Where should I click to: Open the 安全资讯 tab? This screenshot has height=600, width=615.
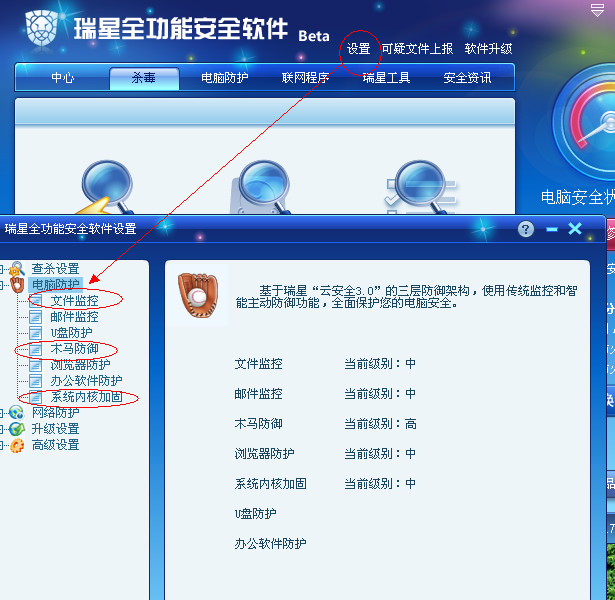pyautogui.click(x=467, y=78)
